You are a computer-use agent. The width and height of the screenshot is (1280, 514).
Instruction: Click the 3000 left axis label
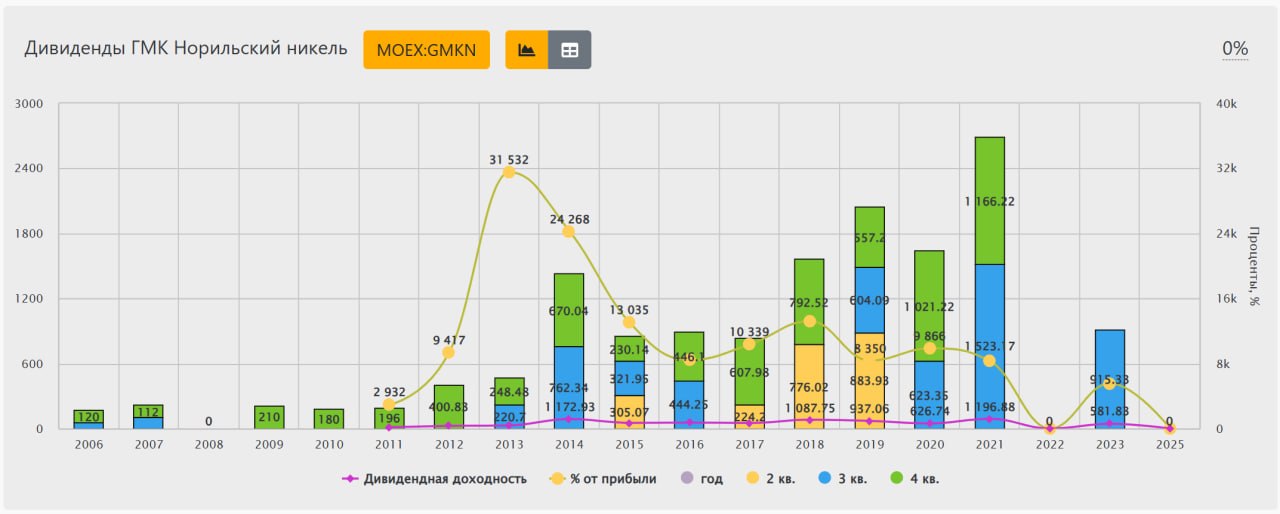pos(31,104)
